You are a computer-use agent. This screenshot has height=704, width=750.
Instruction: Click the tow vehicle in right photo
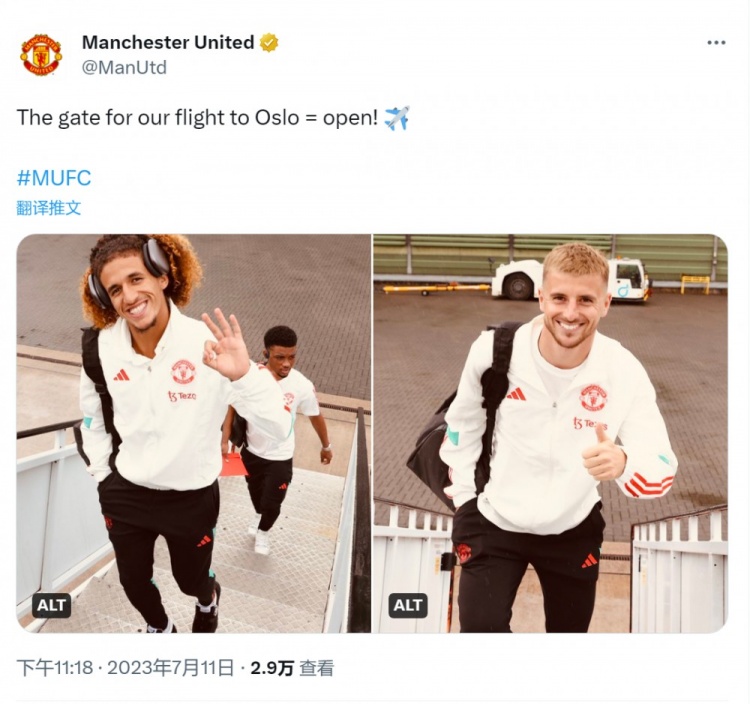click(569, 280)
